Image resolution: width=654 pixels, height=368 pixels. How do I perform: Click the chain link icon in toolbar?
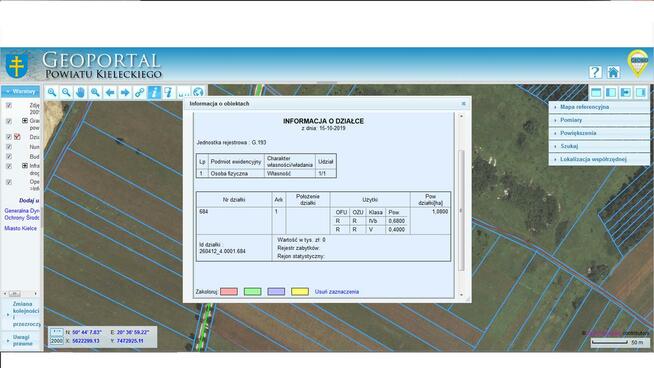point(139,92)
